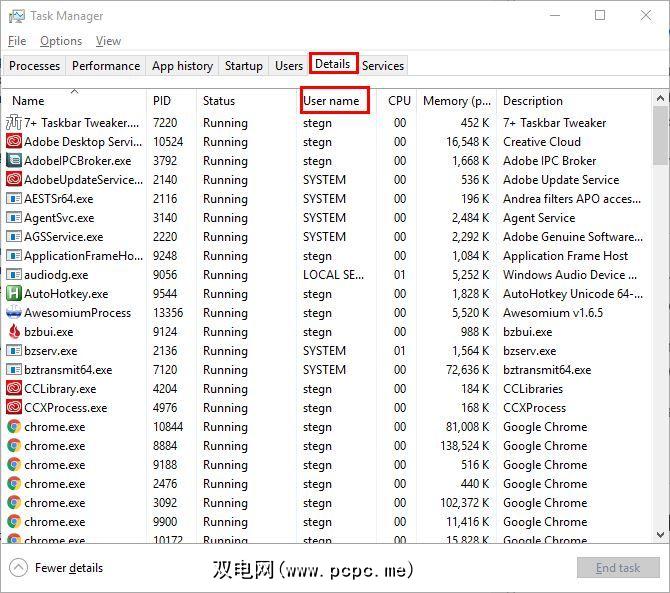
Task: Click the scrollbar down arrow
Action: click(660, 534)
